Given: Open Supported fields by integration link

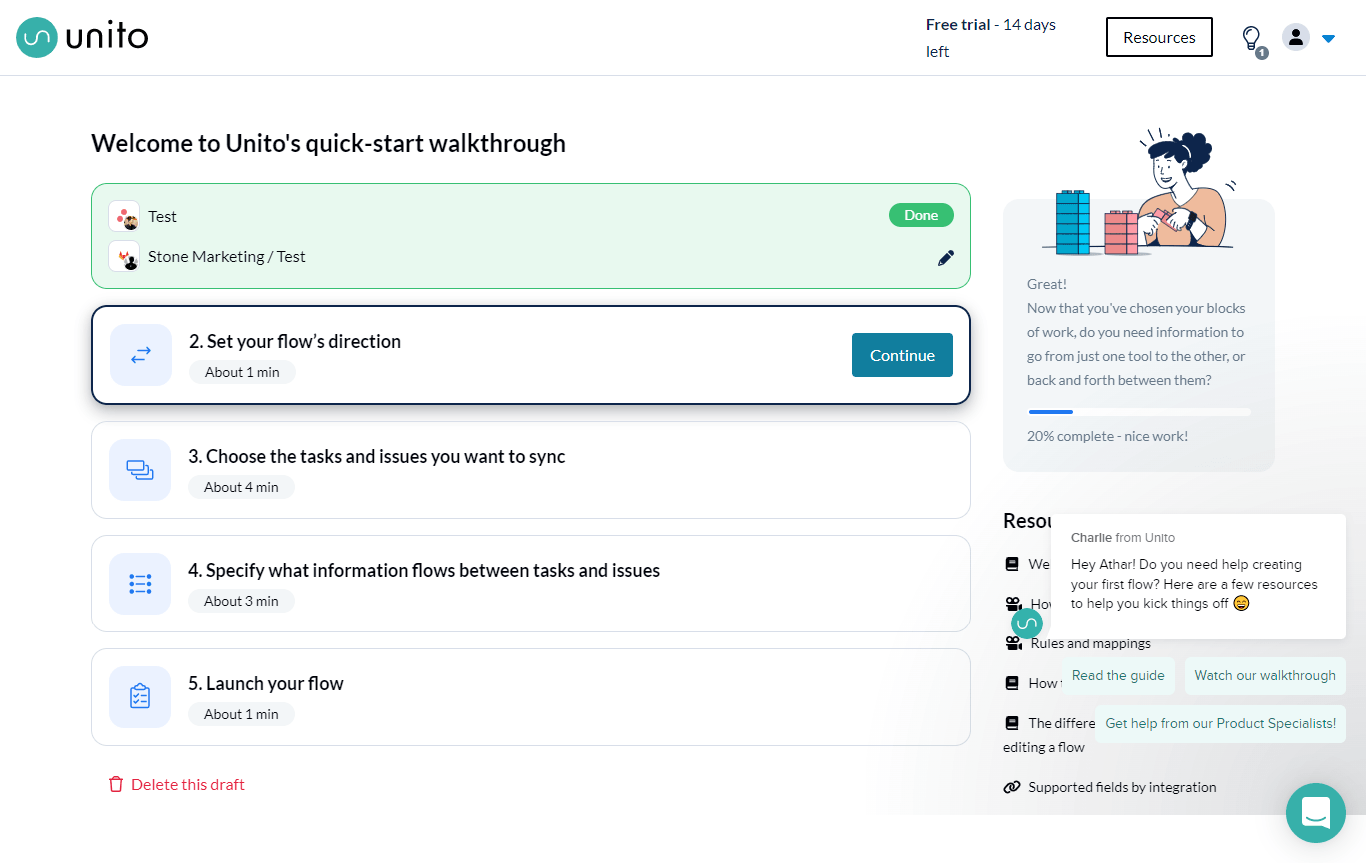Looking at the screenshot, I should (1122, 787).
